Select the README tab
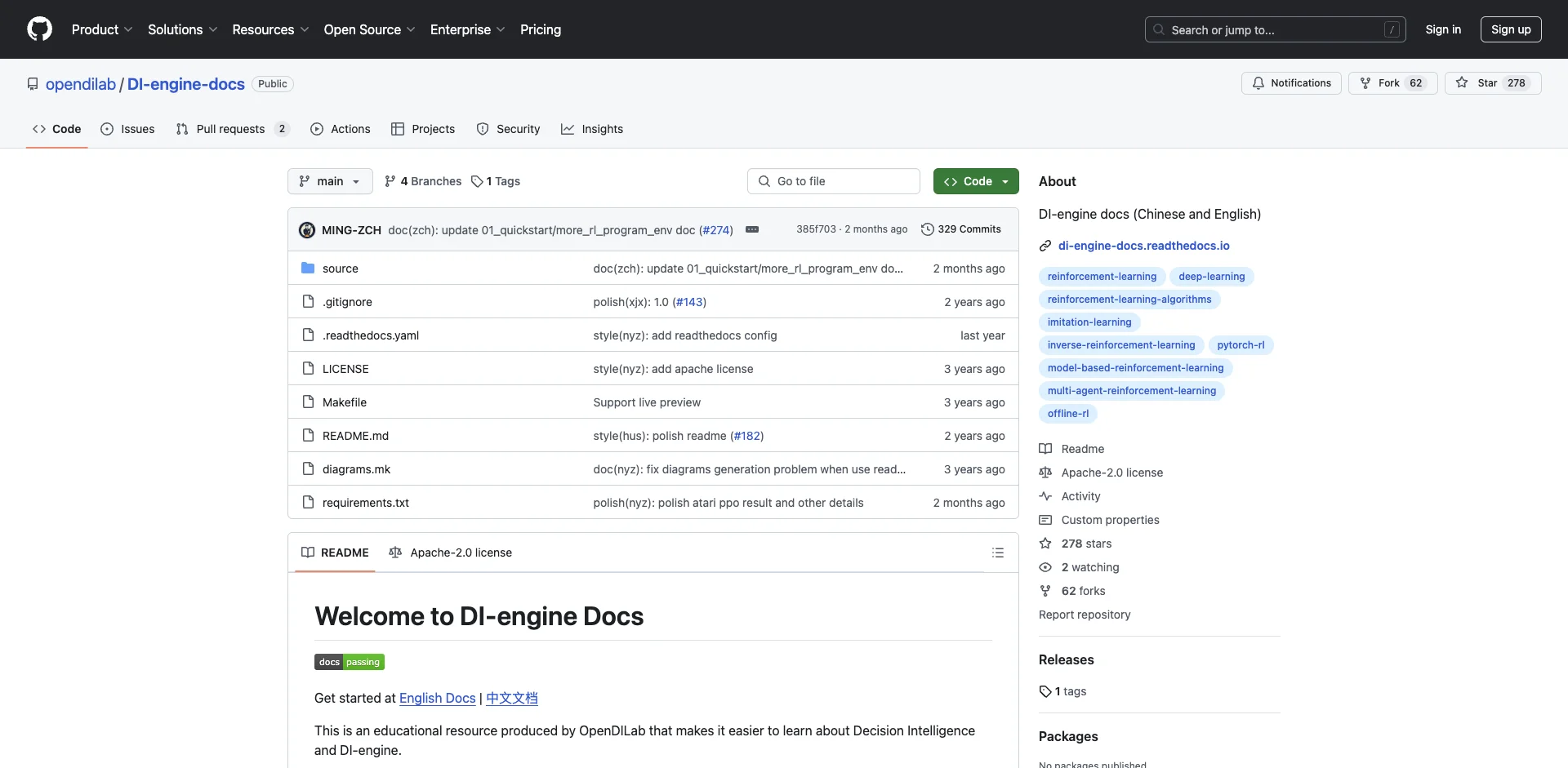The width and height of the screenshot is (1568, 768). [335, 553]
